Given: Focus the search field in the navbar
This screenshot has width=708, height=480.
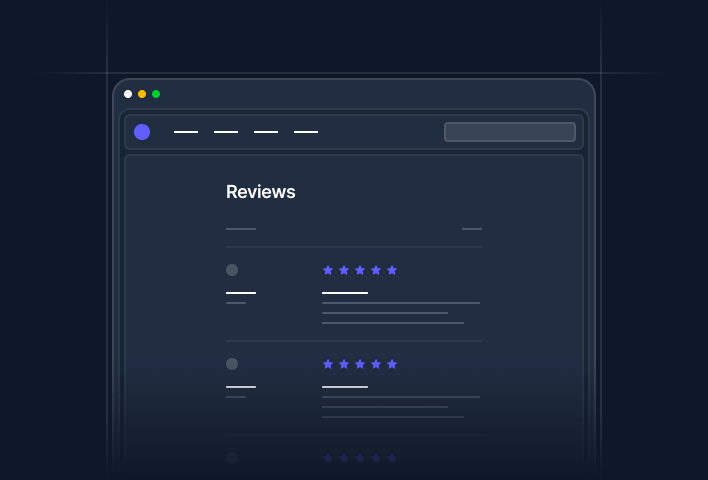Looking at the screenshot, I should (x=509, y=132).
